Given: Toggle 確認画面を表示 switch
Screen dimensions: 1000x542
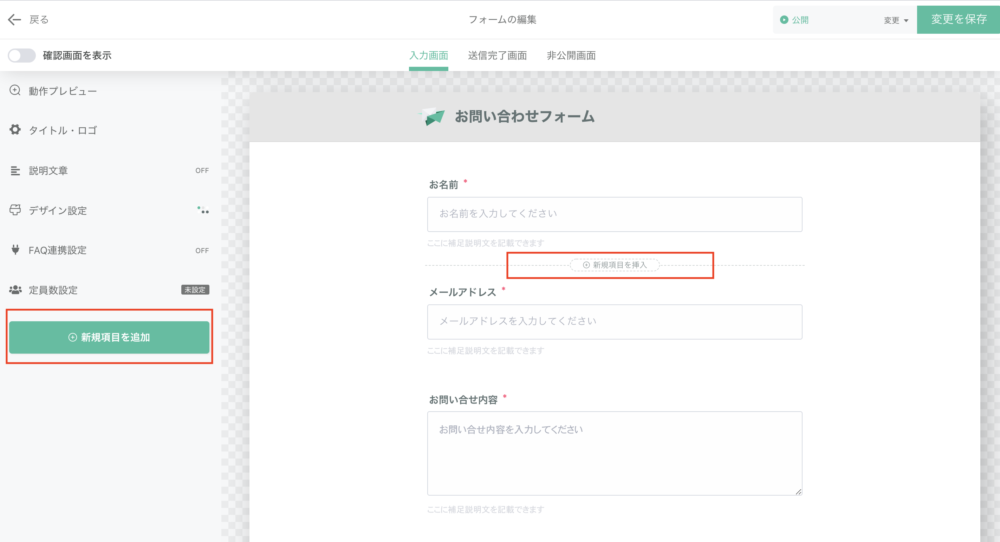Looking at the screenshot, I should tap(22, 55).
